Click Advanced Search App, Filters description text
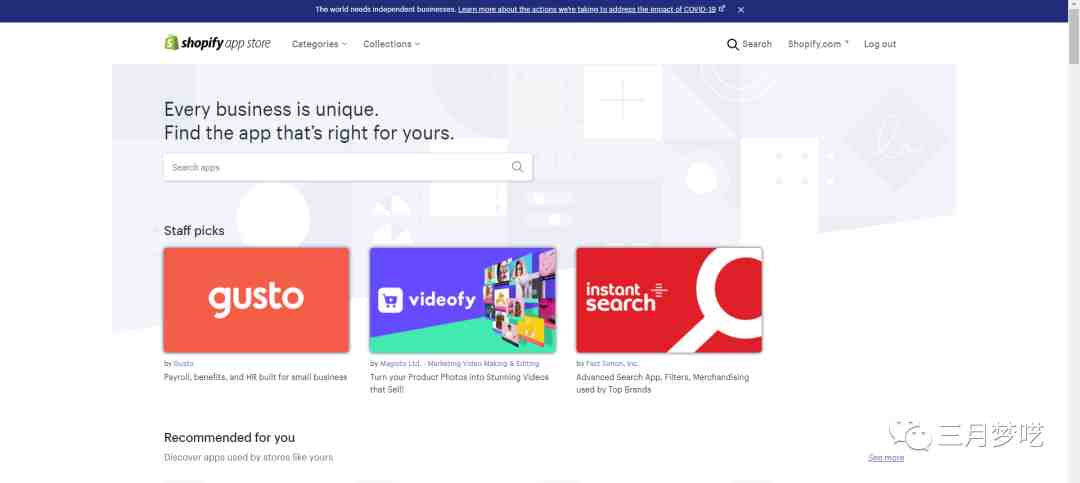Screen dimensions: 1080x483 click(x=663, y=383)
